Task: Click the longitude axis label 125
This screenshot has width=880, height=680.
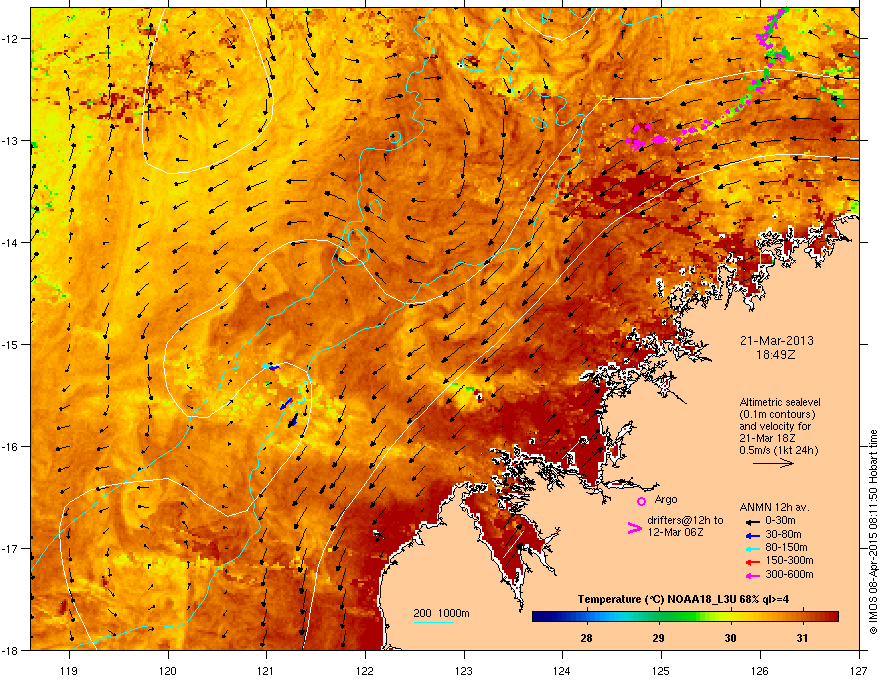Action: 661,670
